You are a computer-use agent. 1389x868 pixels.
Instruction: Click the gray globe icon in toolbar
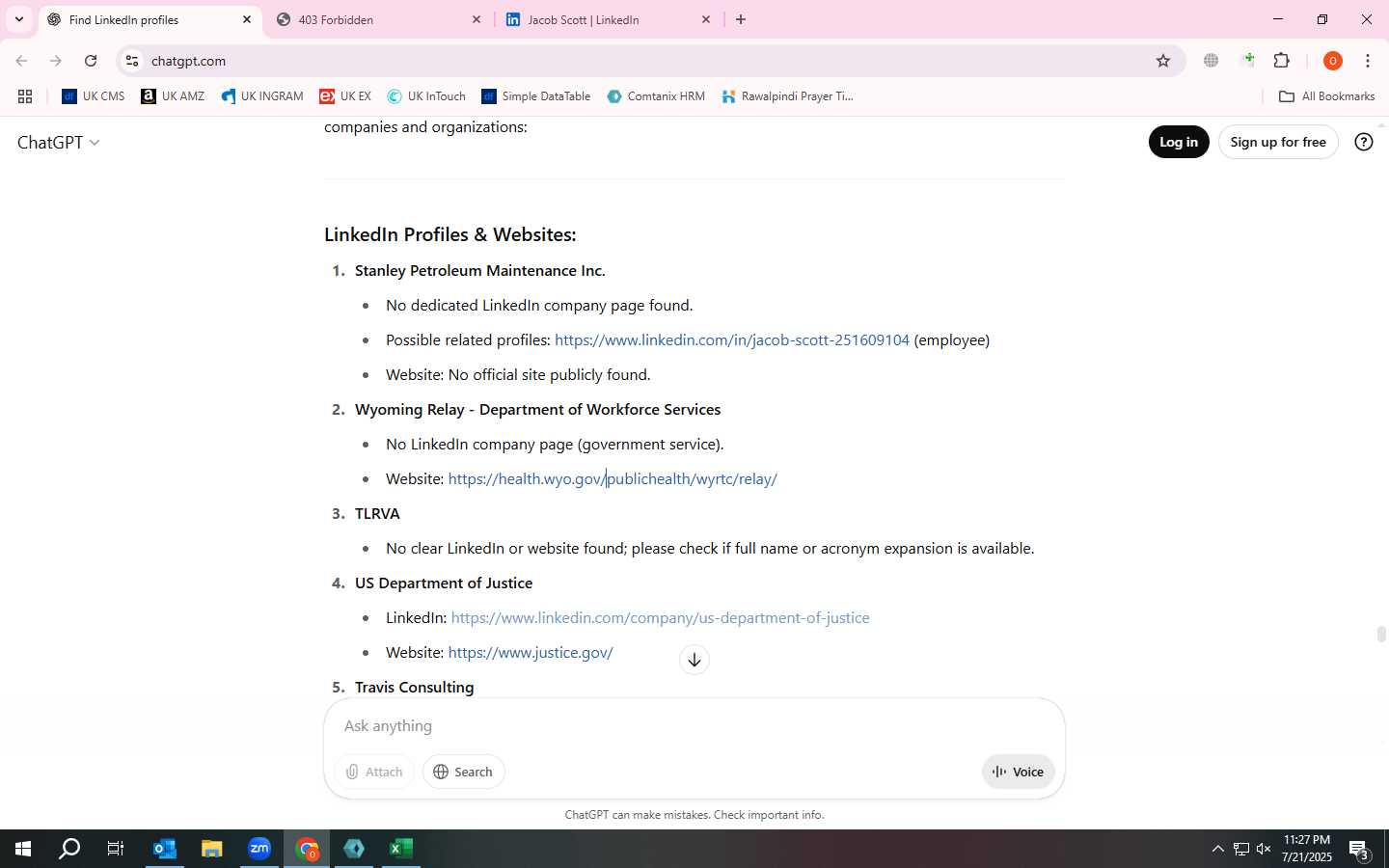coord(1212,61)
